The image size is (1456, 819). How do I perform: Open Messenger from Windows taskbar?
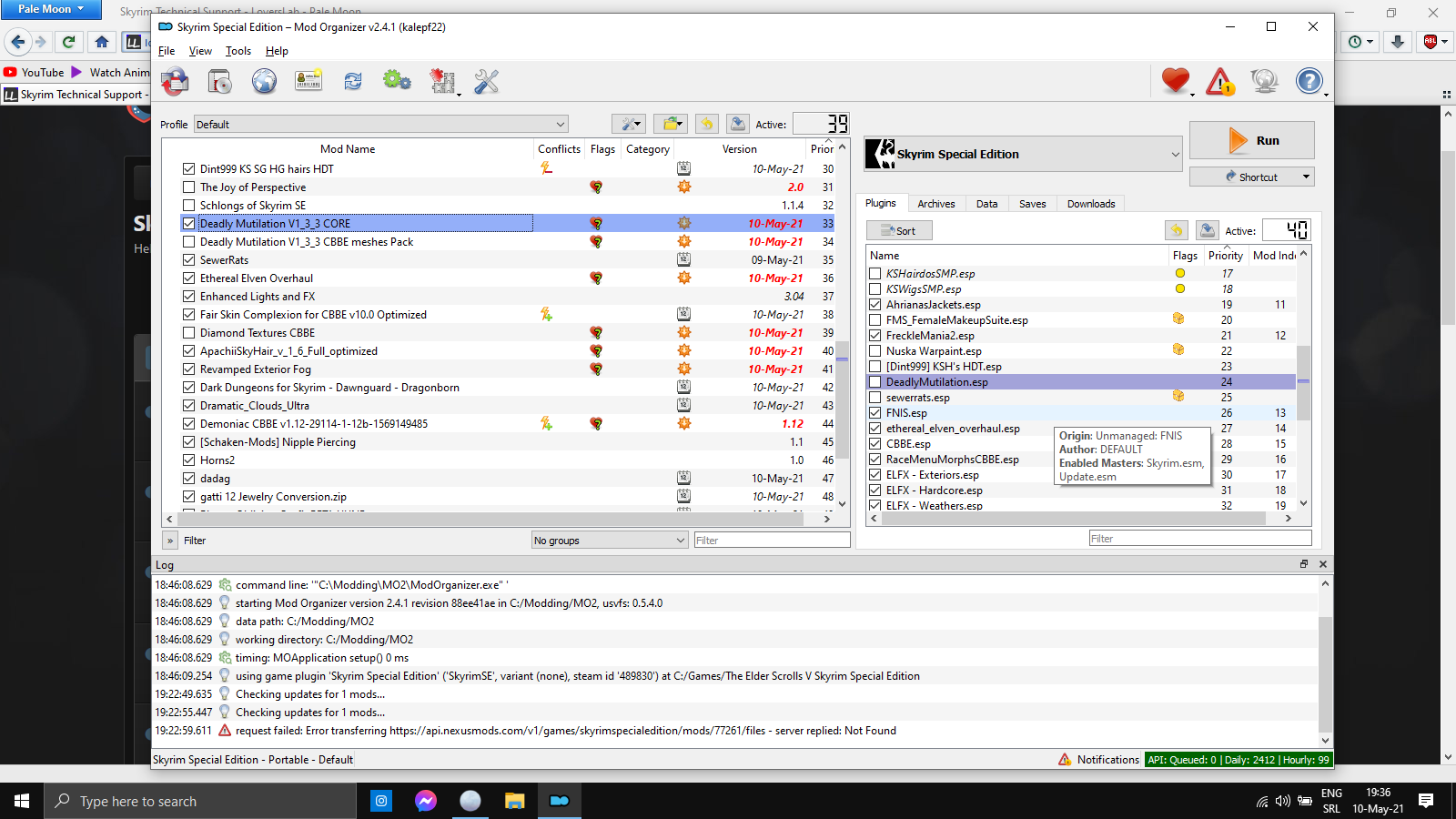pos(425,801)
